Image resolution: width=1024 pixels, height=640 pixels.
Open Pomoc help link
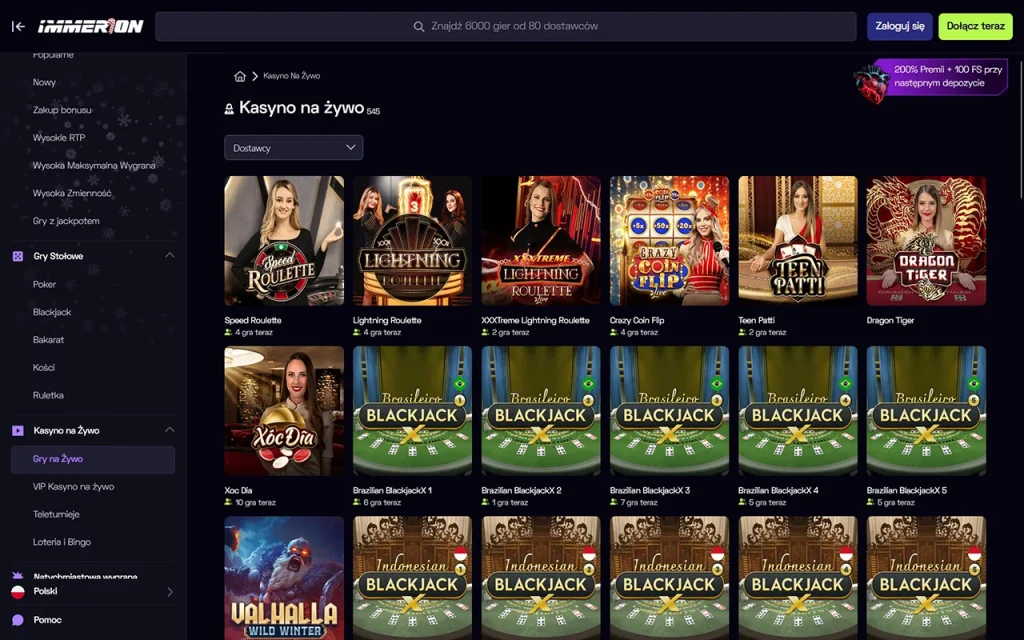48,620
